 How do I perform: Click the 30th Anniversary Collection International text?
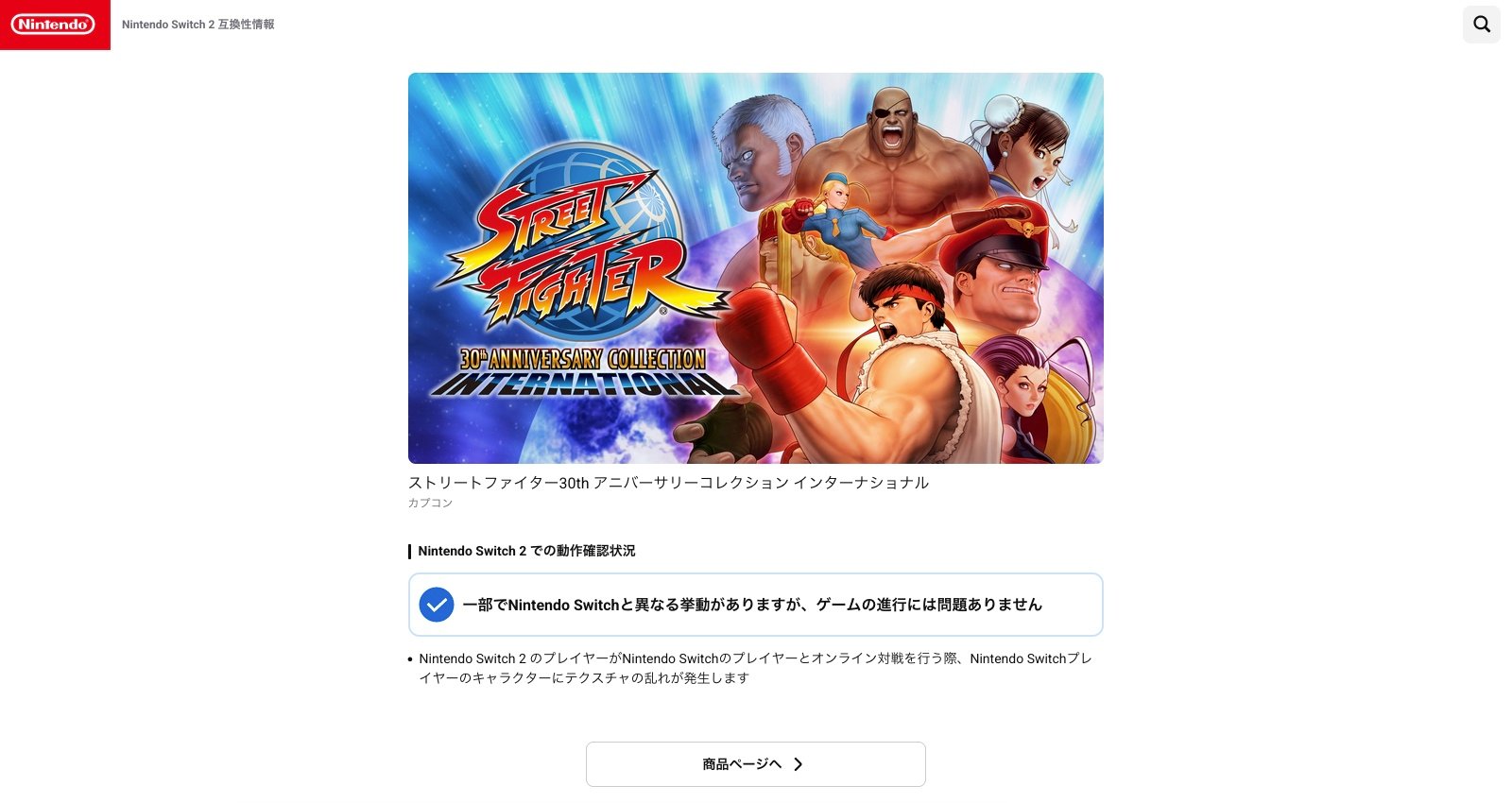pyautogui.click(x=581, y=372)
